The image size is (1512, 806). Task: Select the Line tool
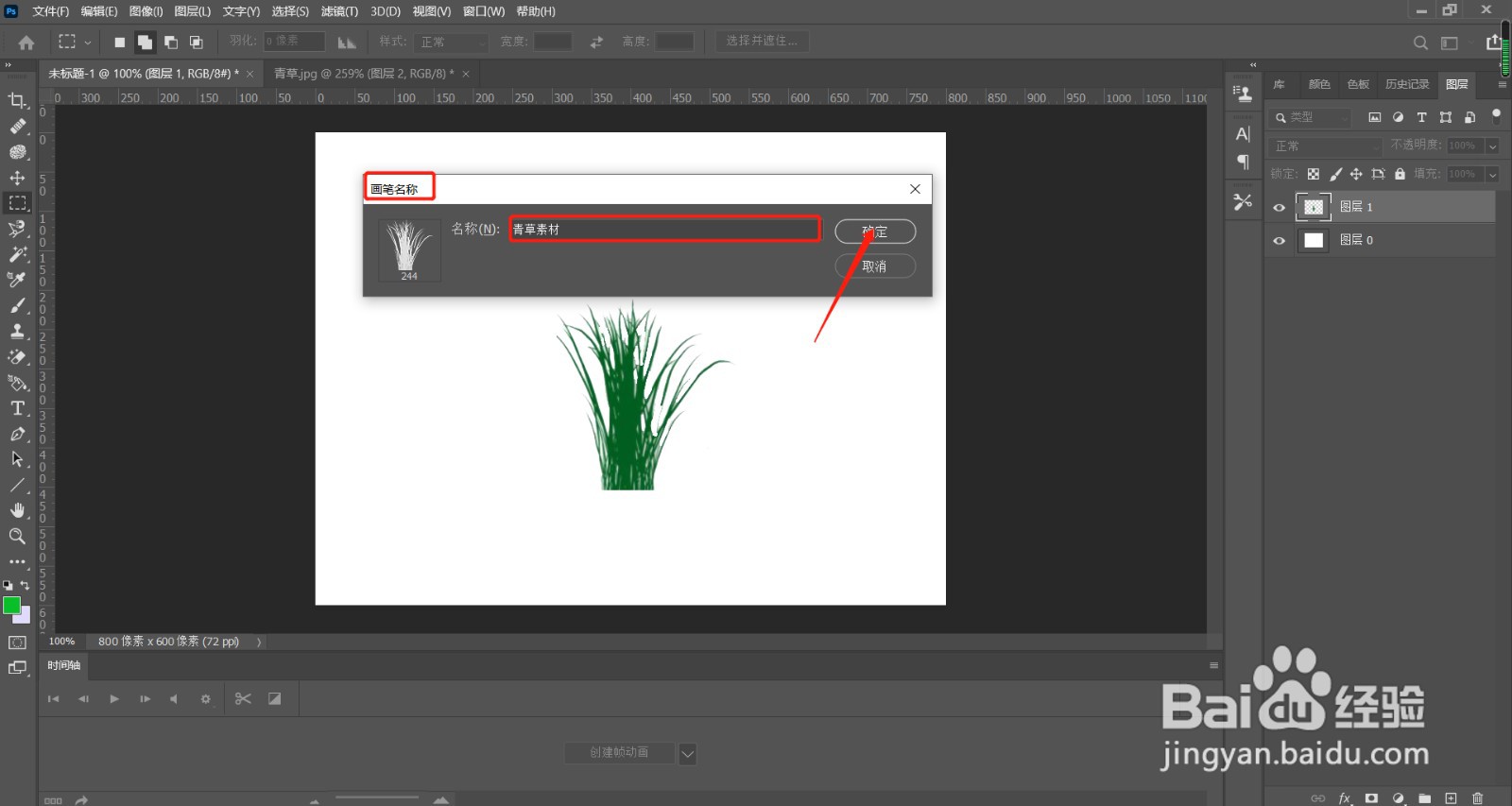[x=17, y=485]
